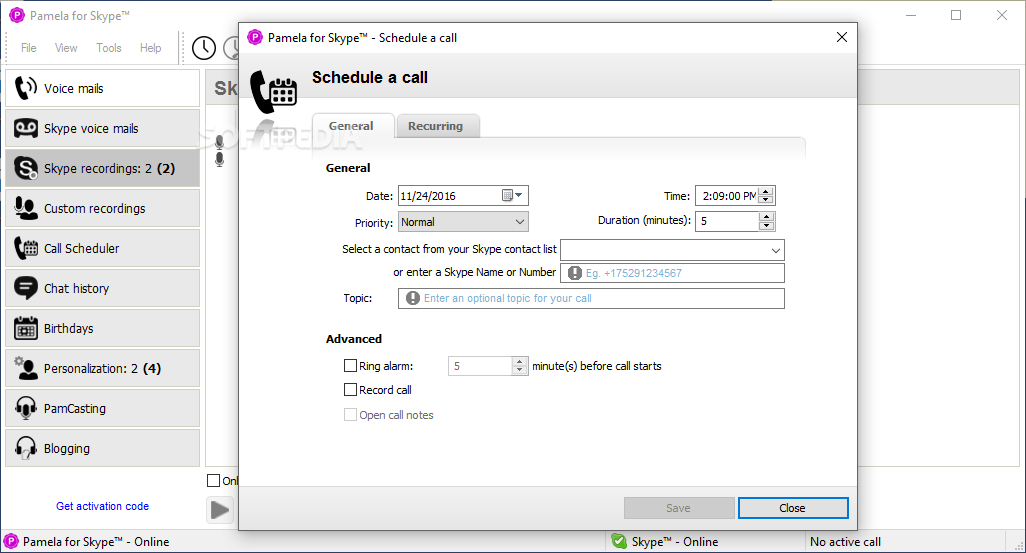The width and height of the screenshot is (1026, 553).
Task: Switch to the Recurring tab
Action: click(436, 126)
